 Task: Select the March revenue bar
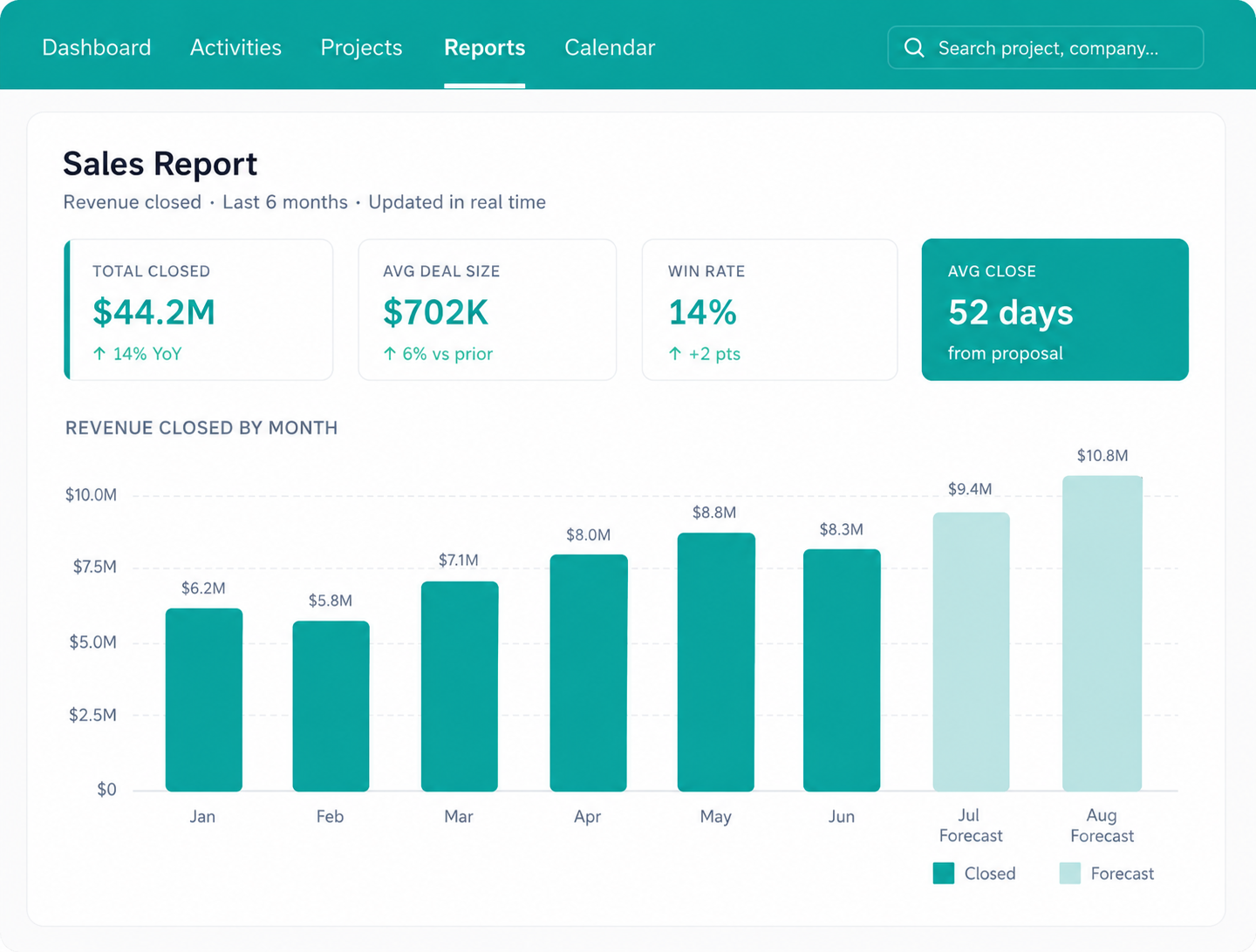pos(460,687)
